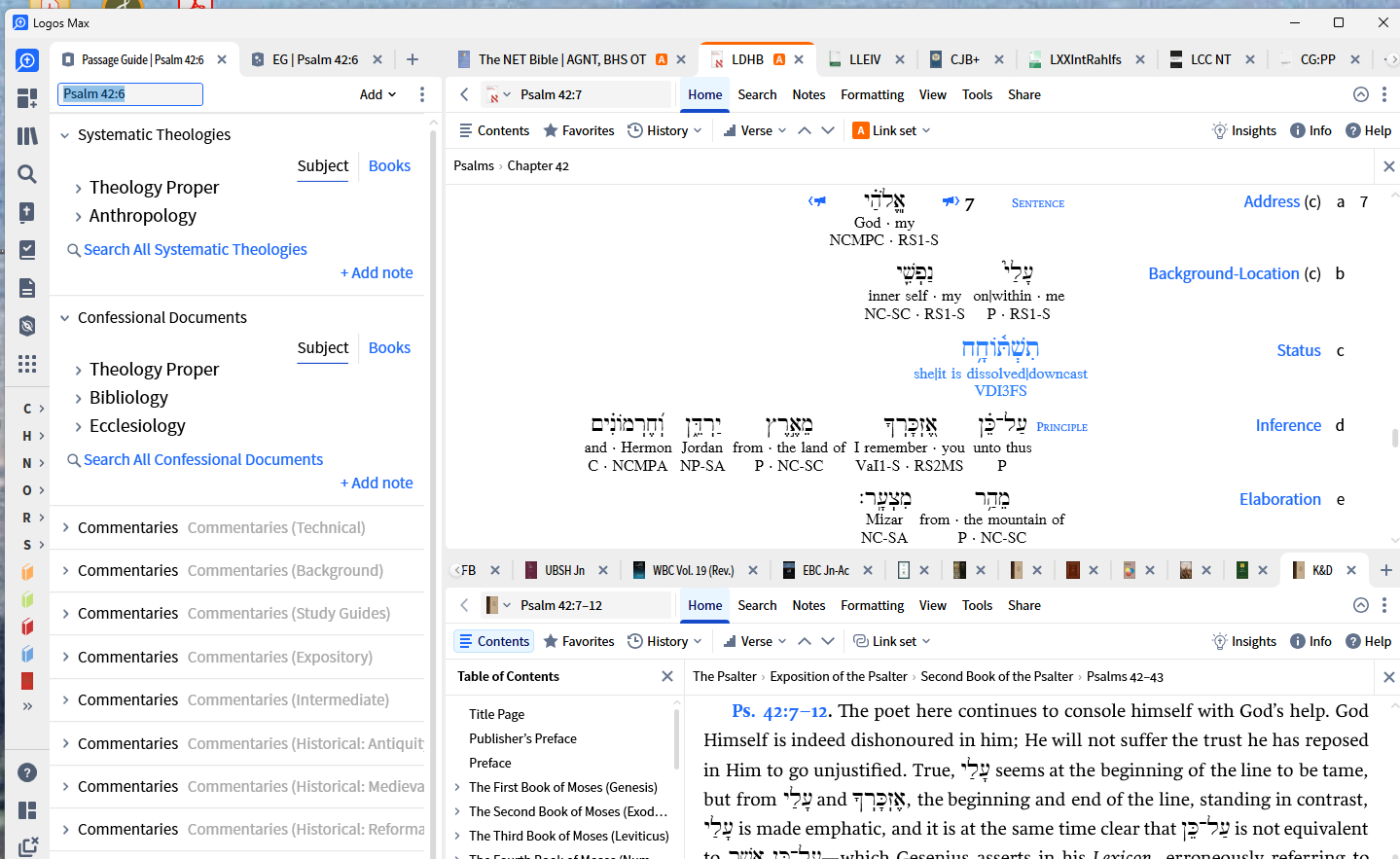1400x859 pixels.
Task: Open the Logos home icon in sidebar
Action: coord(27,60)
